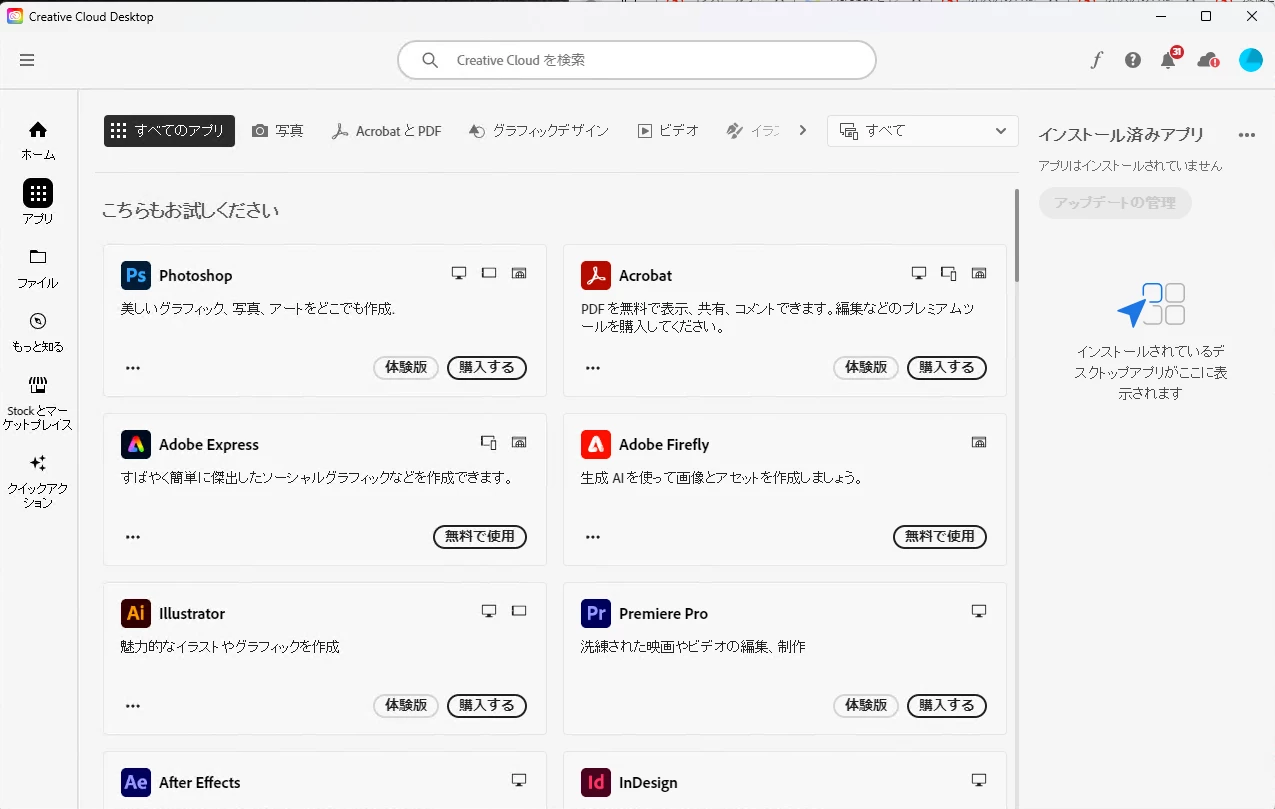Image resolution: width=1275 pixels, height=809 pixels.
Task: Click 無料で使用 for Adobe Express
Action: [480, 536]
